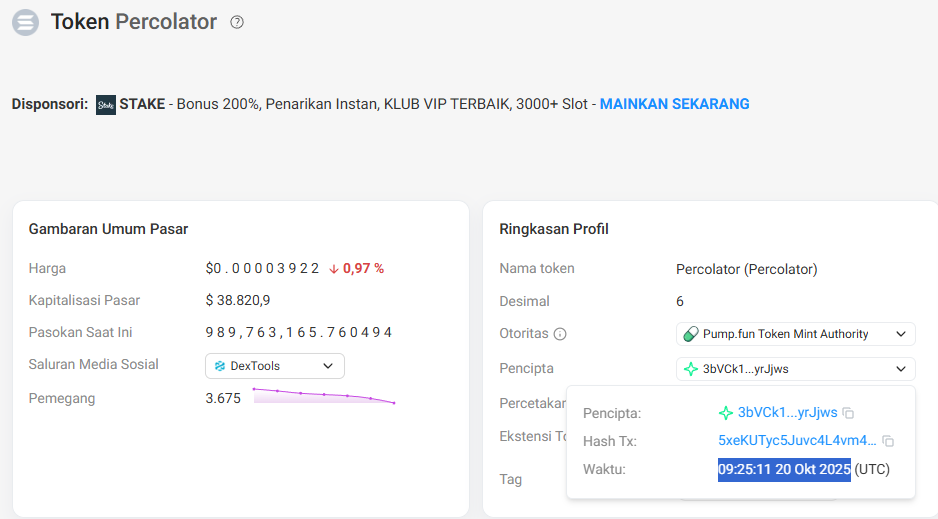Click the highlighted Waktu timestamp
Viewport: 938px width, 519px height.
(x=784, y=469)
